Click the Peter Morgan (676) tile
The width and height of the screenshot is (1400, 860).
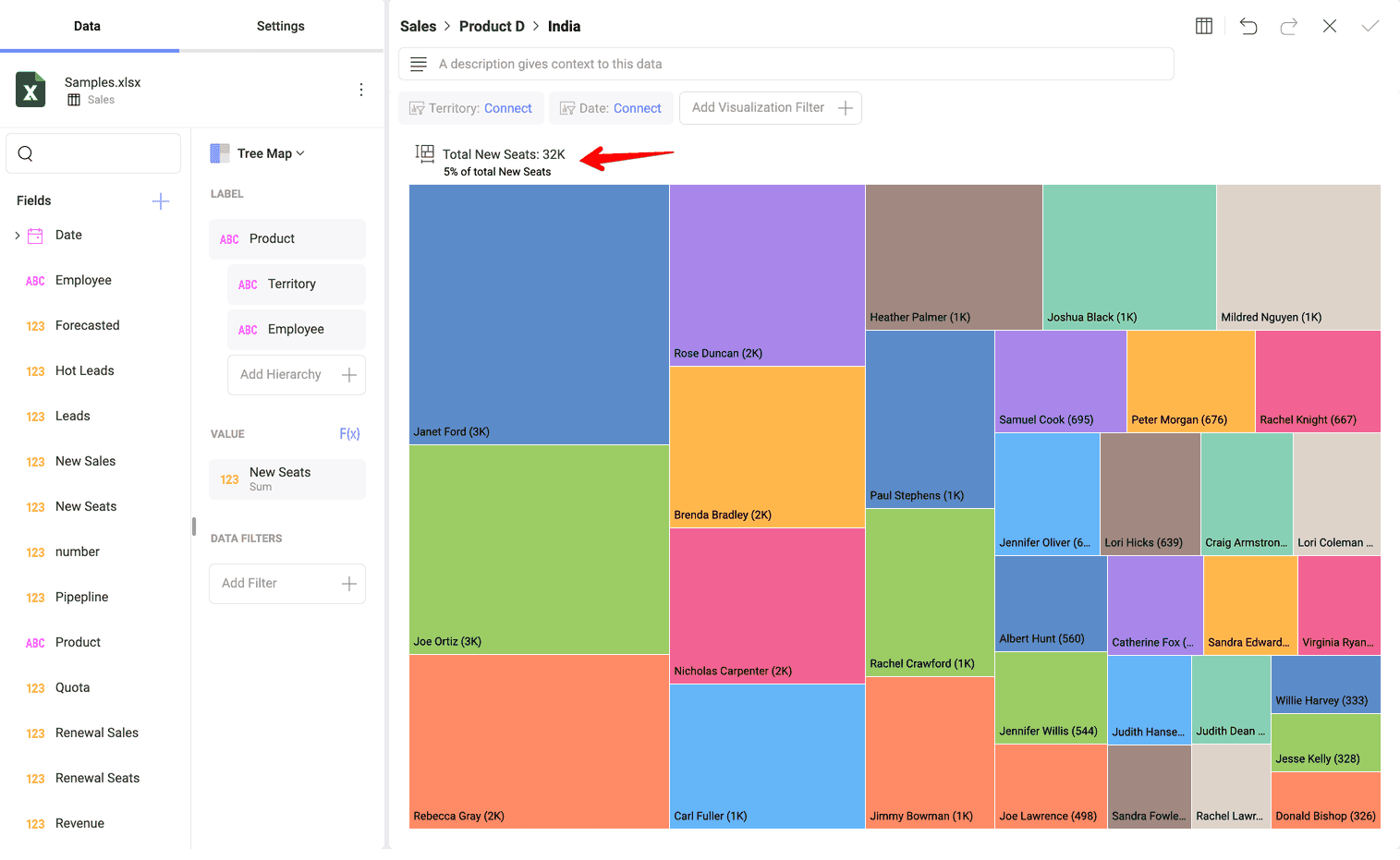pyautogui.click(x=1191, y=382)
